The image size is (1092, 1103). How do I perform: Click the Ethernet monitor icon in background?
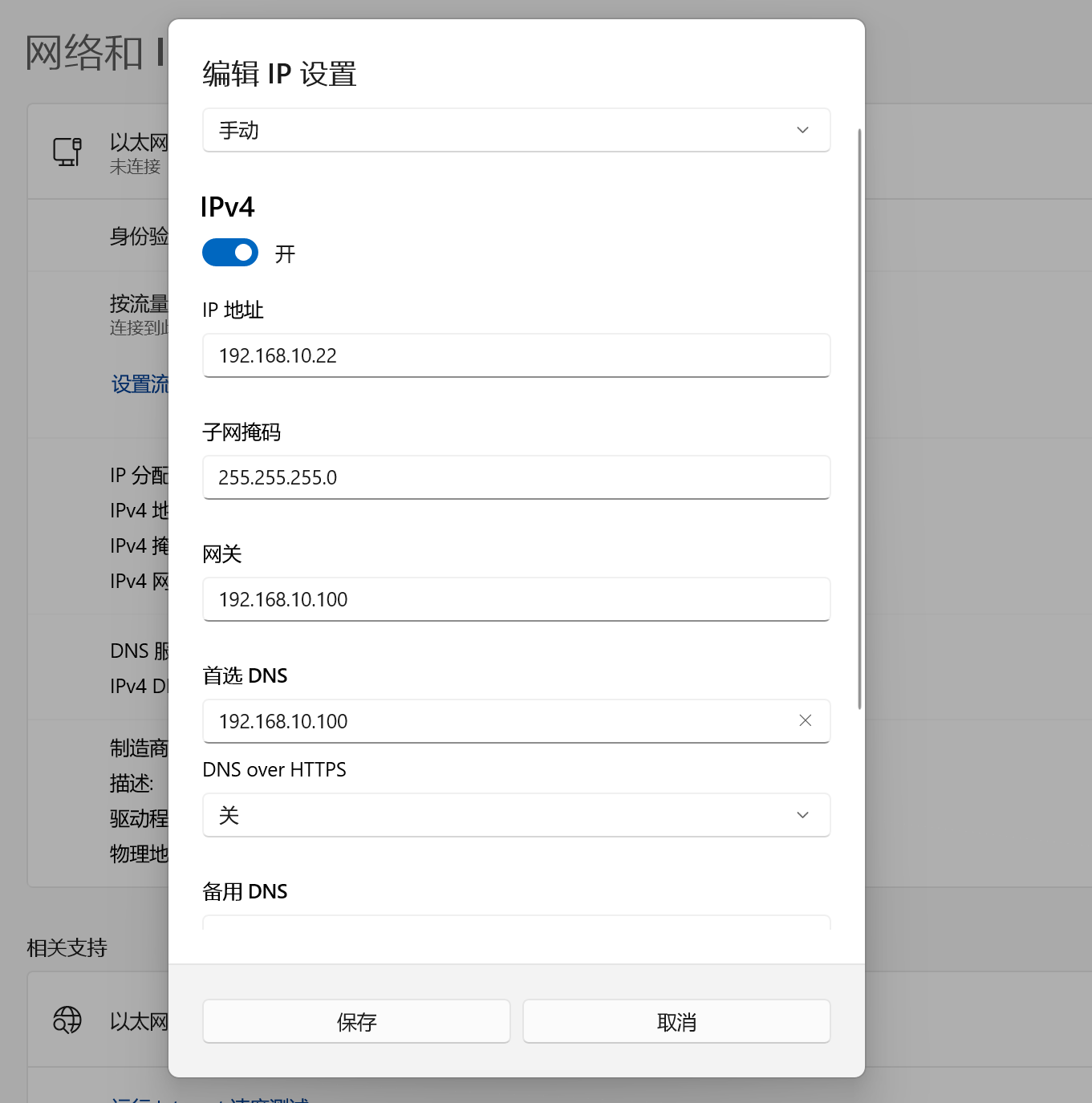click(67, 152)
